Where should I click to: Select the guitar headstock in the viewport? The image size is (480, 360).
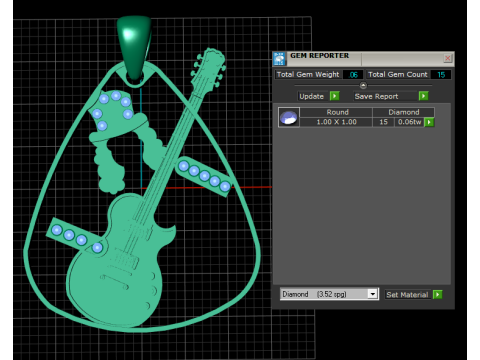point(209,68)
